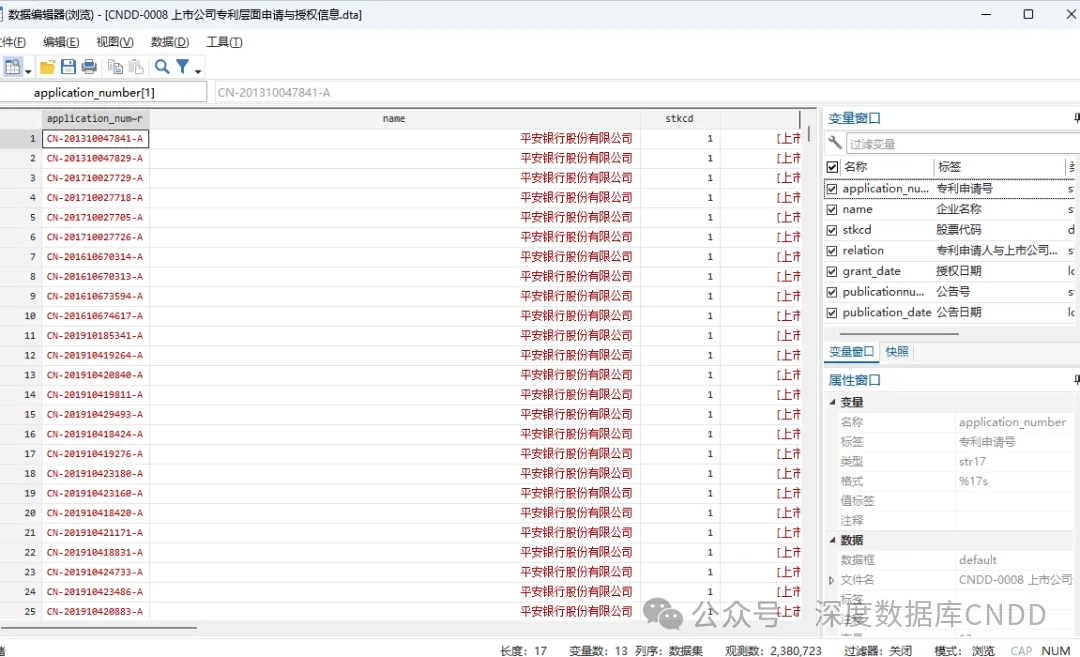Toggle the grant_date variable checkbox

(x=832, y=271)
